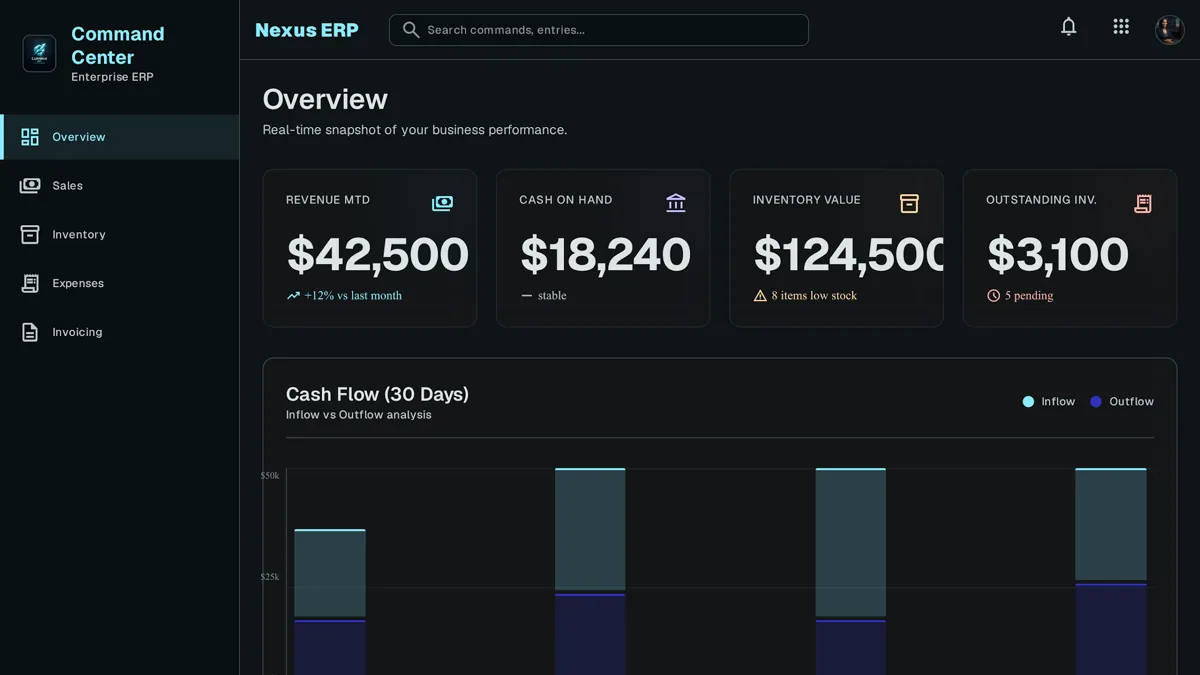This screenshot has width=1200, height=675.
Task: Click the Sales cash icon in sidebar
Action: coord(30,186)
